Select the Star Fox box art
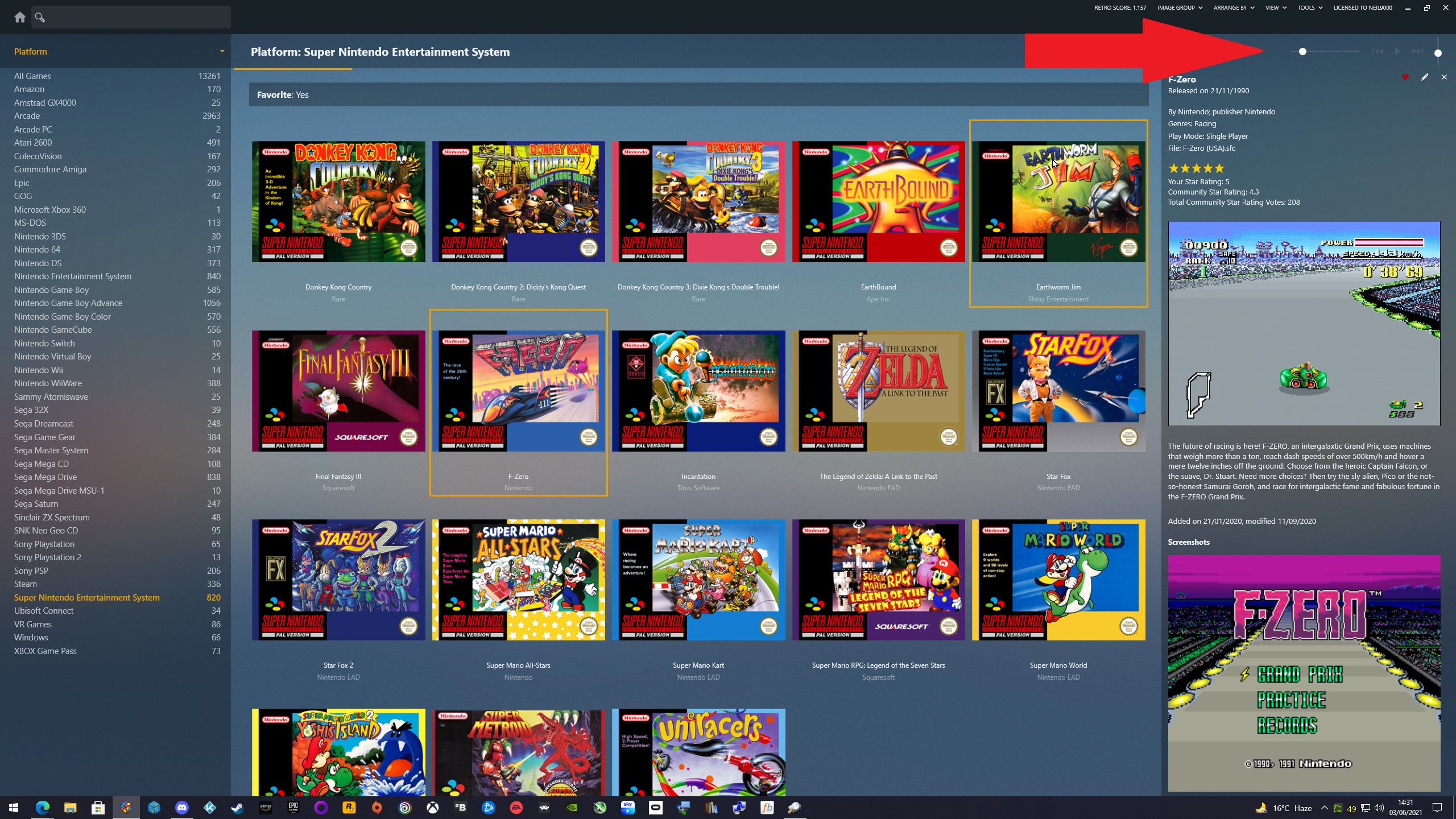The image size is (1456, 819). pyautogui.click(x=1058, y=391)
